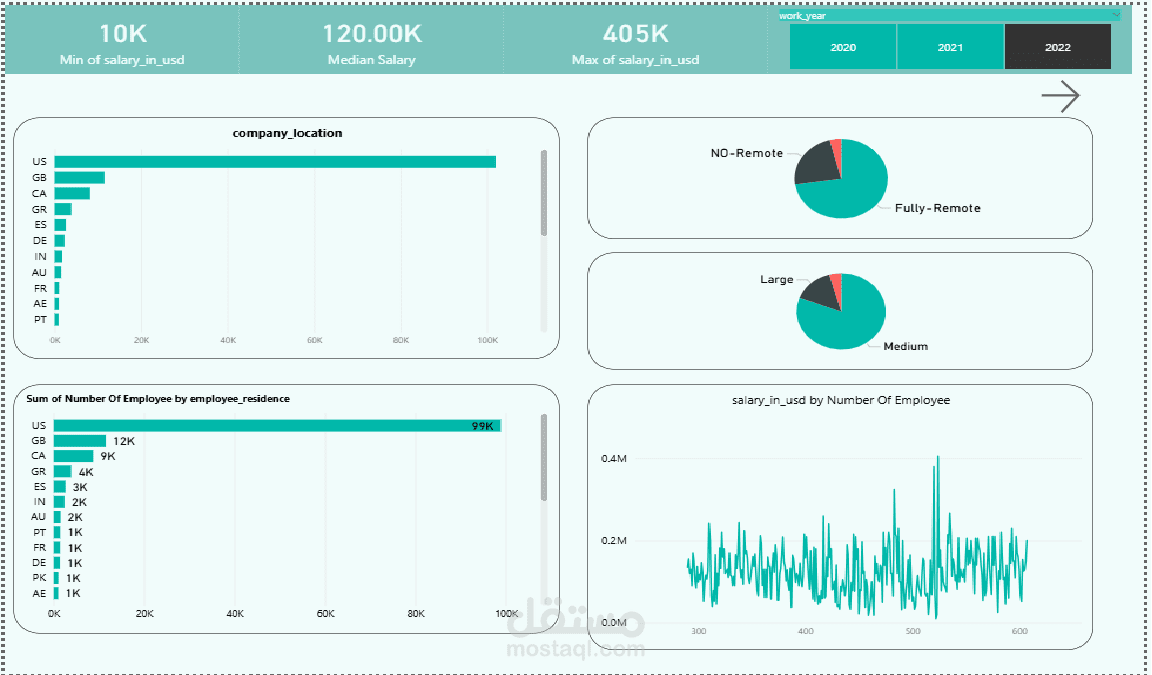
Task: Select the US 99K bar in employee_residence
Action: coord(277,426)
